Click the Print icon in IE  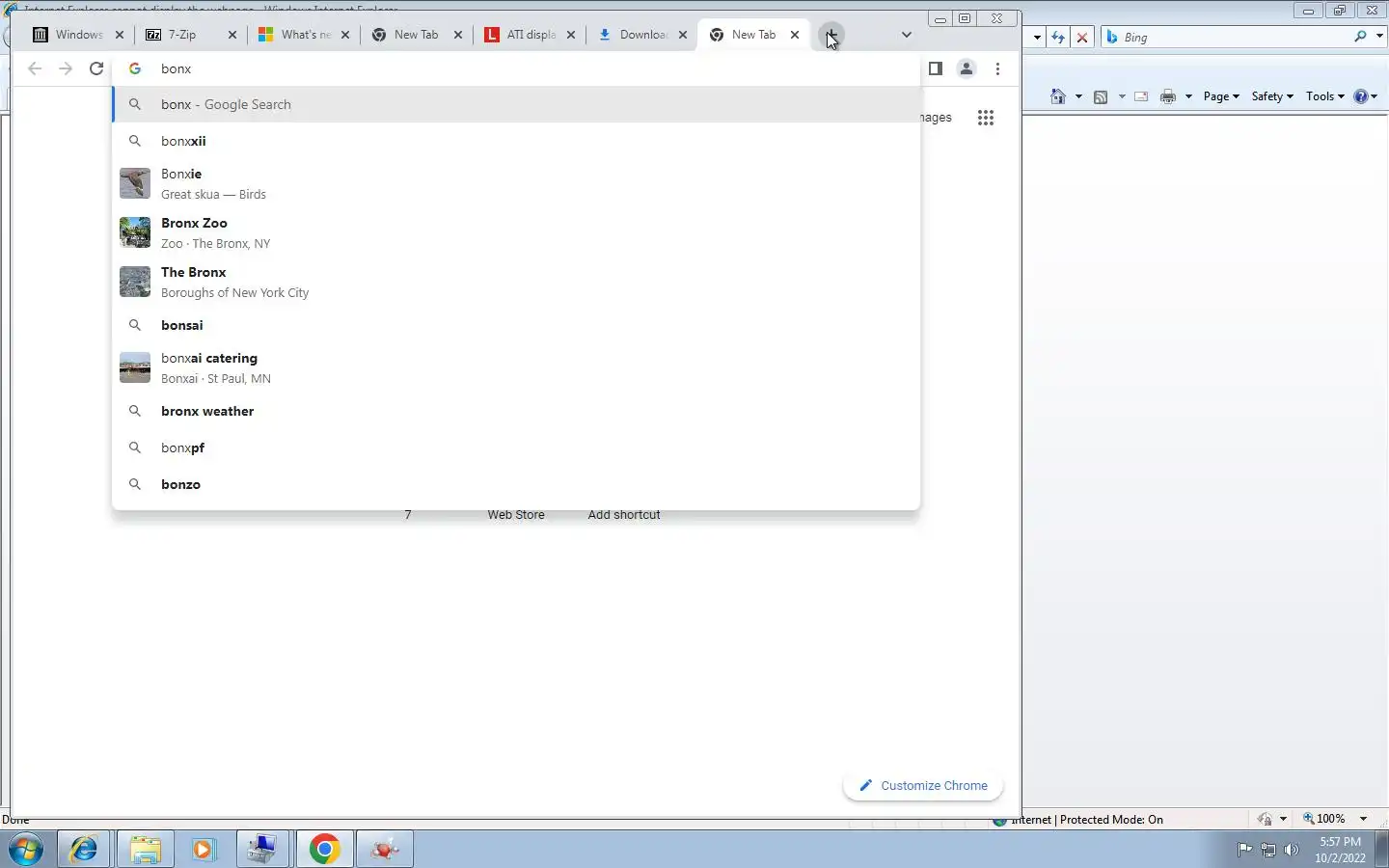point(1168,96)
